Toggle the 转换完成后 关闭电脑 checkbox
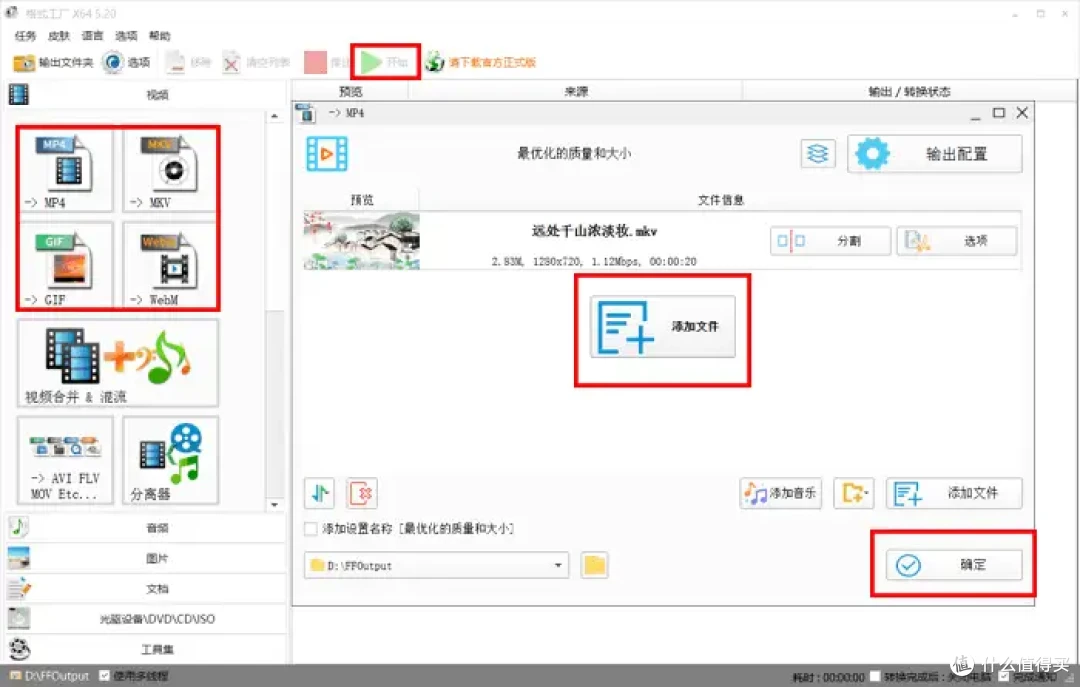1080x687 pixels. tap(875, 677)
